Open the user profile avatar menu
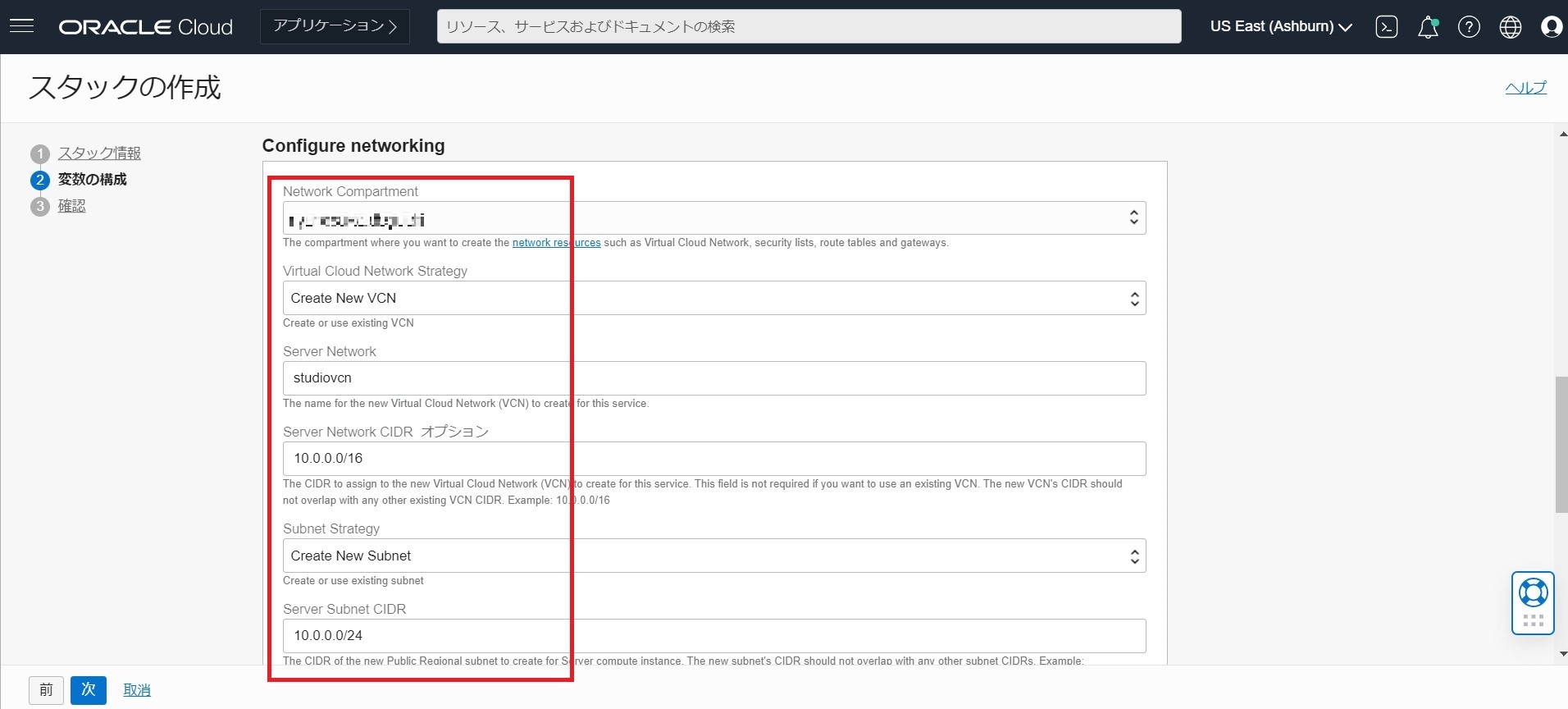This screenshot has width=1568, height=709. [x=1551, y=27]
